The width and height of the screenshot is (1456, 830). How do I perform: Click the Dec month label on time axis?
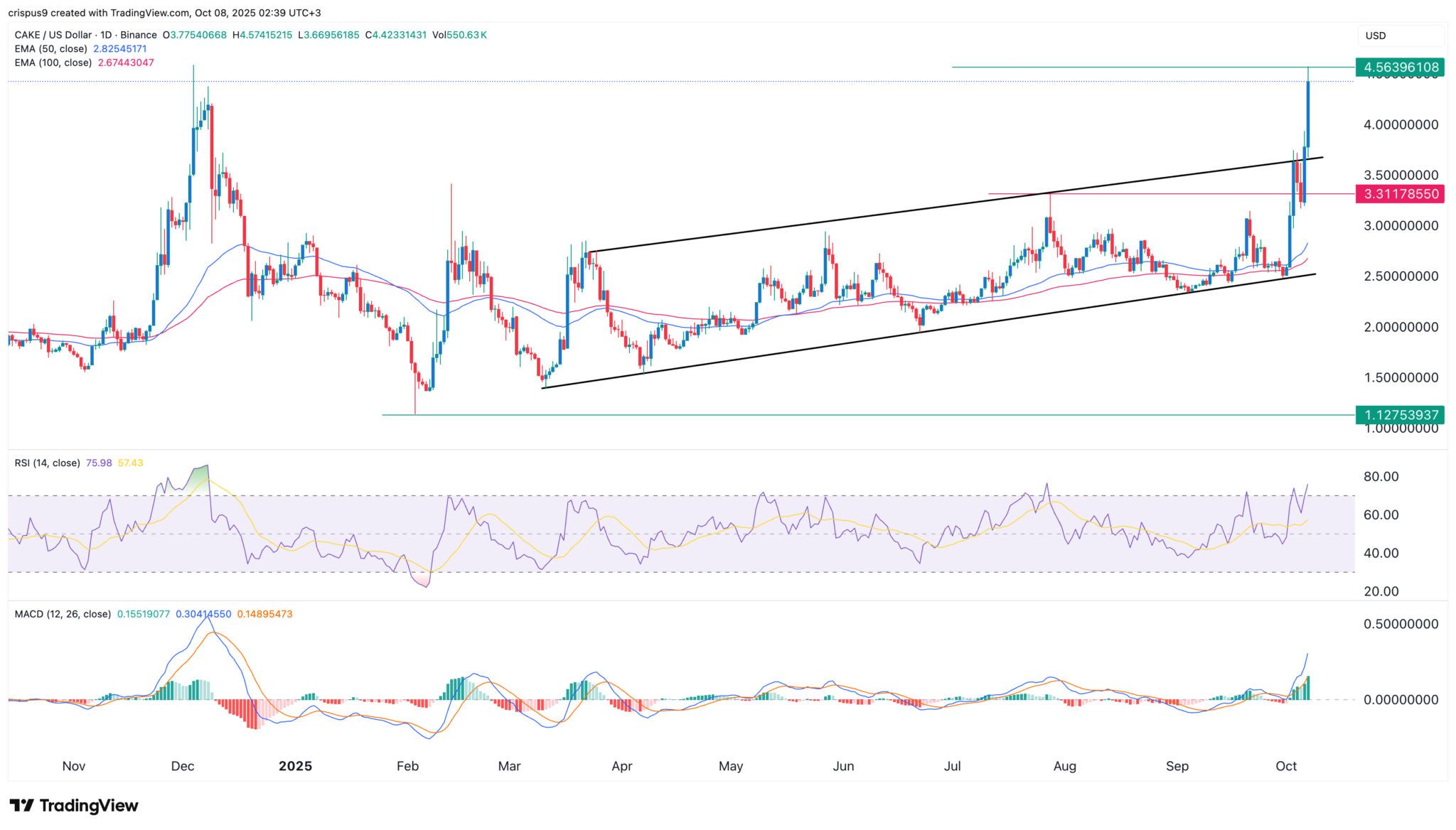pos(183,766)
